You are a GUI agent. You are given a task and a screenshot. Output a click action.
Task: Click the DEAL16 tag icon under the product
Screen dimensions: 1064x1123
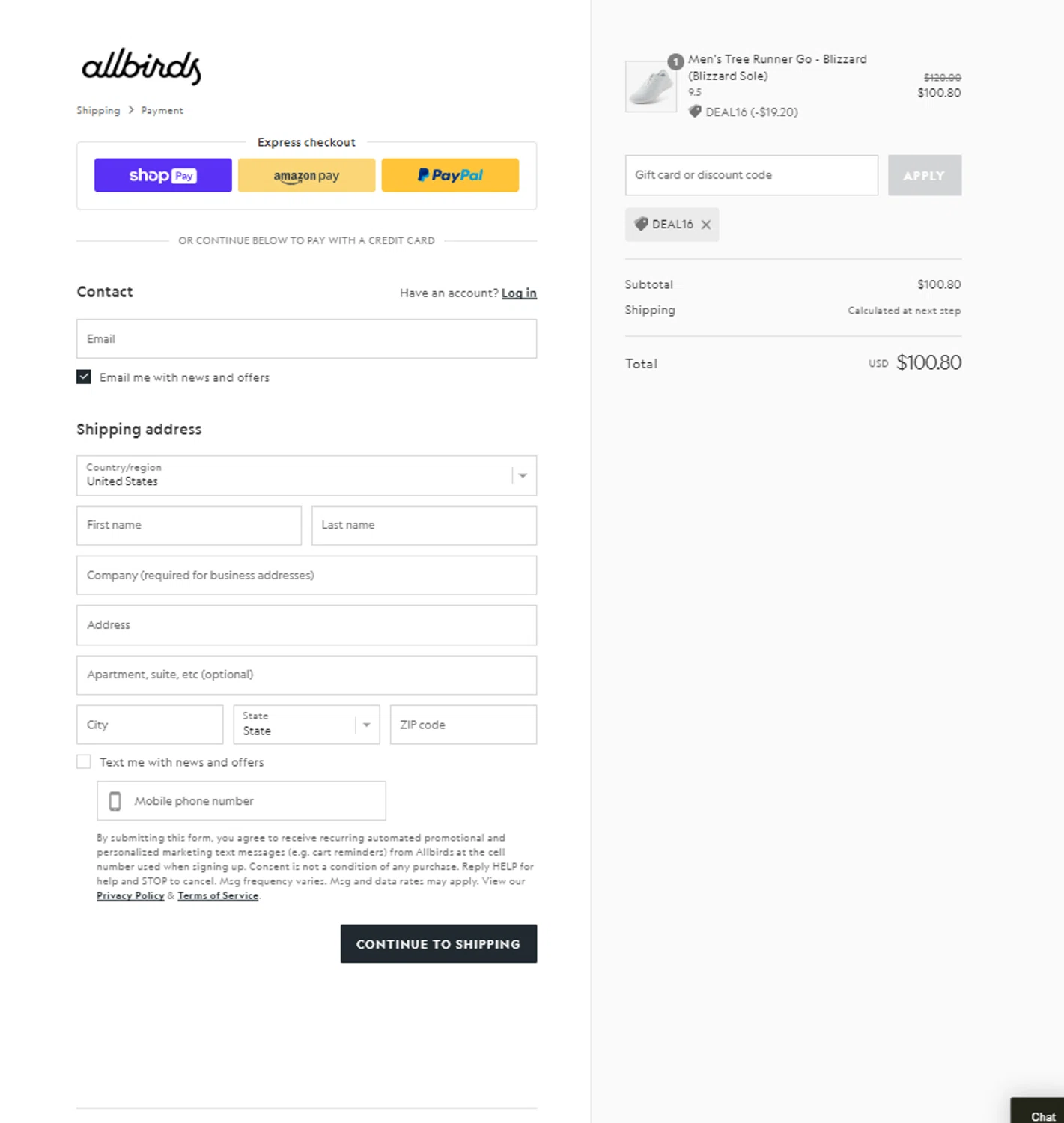click(695, 112)
